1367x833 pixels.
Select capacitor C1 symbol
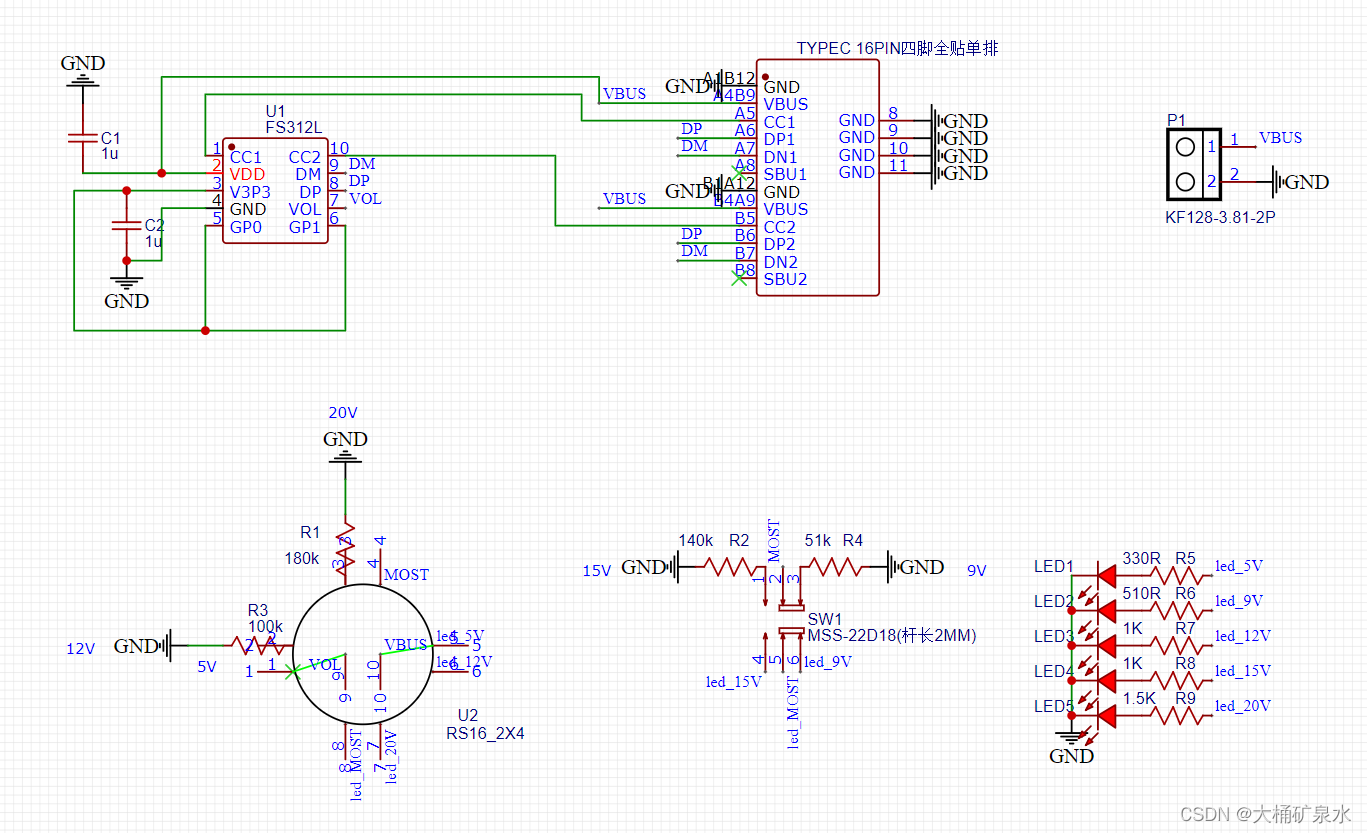tap(81, 137)
